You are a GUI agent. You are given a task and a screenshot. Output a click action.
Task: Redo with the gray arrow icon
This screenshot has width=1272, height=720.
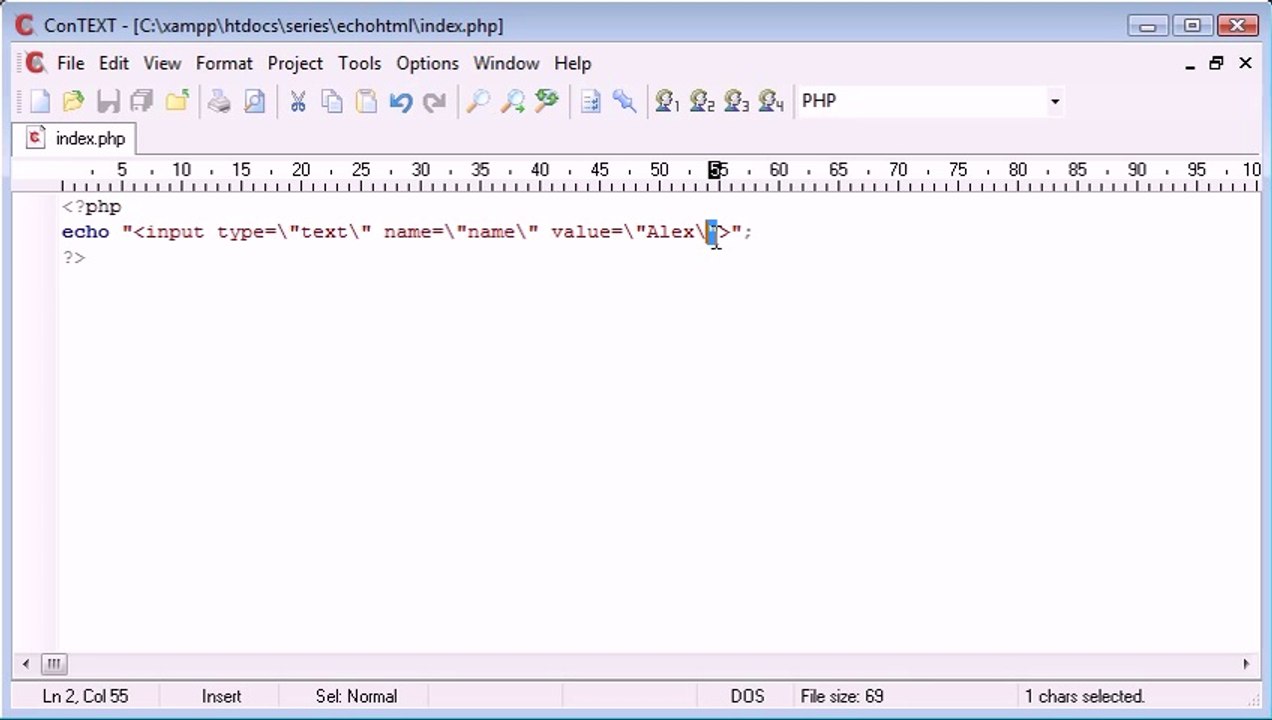(x=434, y=101)
